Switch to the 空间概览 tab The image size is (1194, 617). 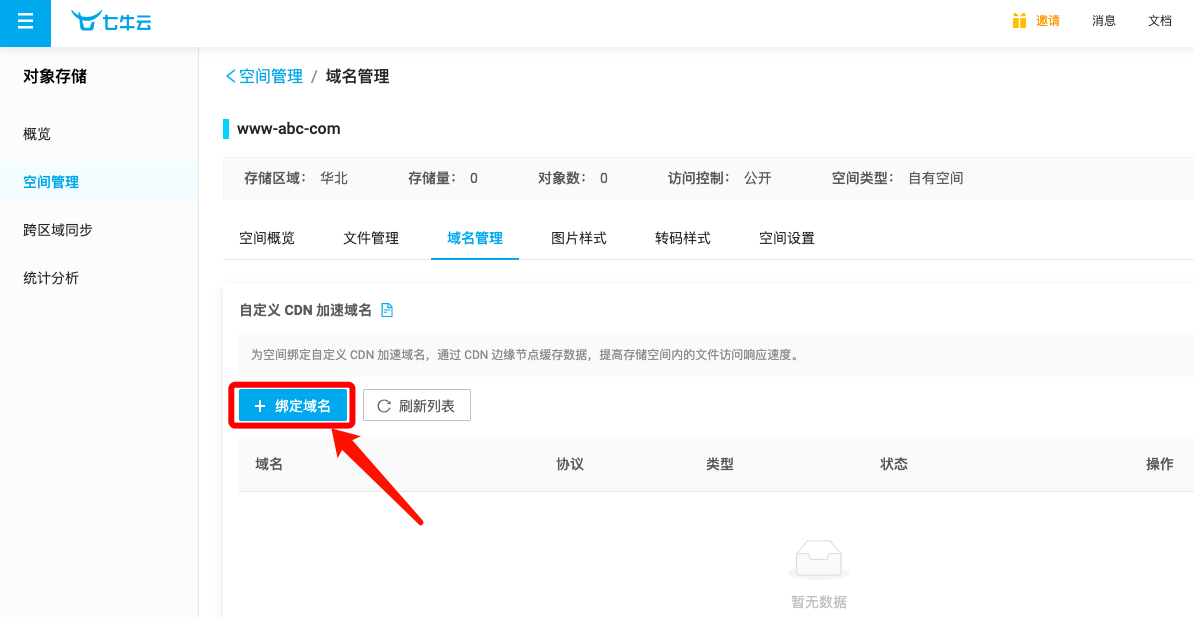(267, 238)
